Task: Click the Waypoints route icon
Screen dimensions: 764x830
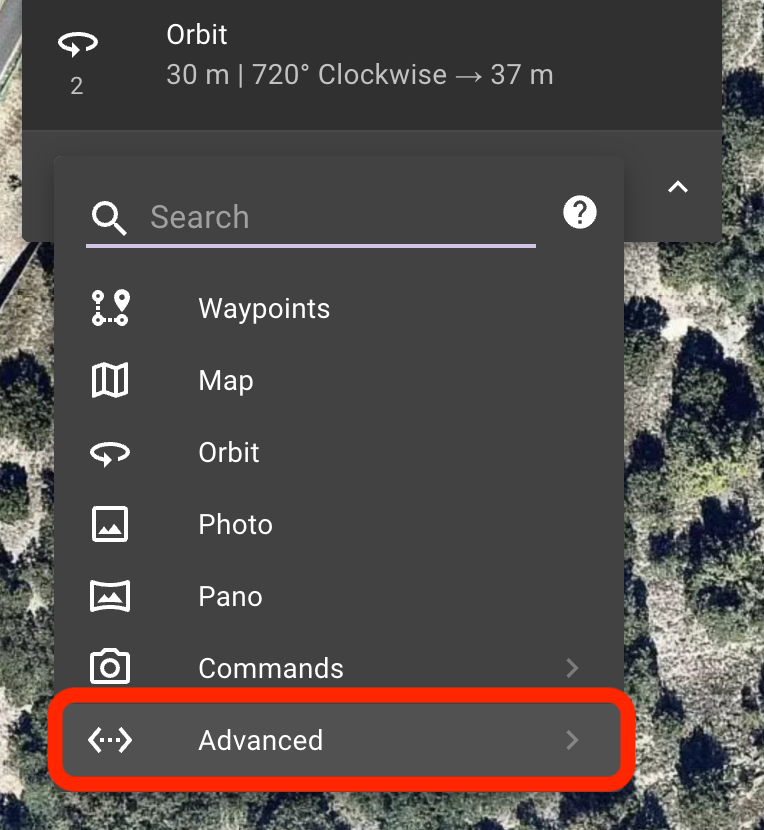Action: [x=110, y=308]
